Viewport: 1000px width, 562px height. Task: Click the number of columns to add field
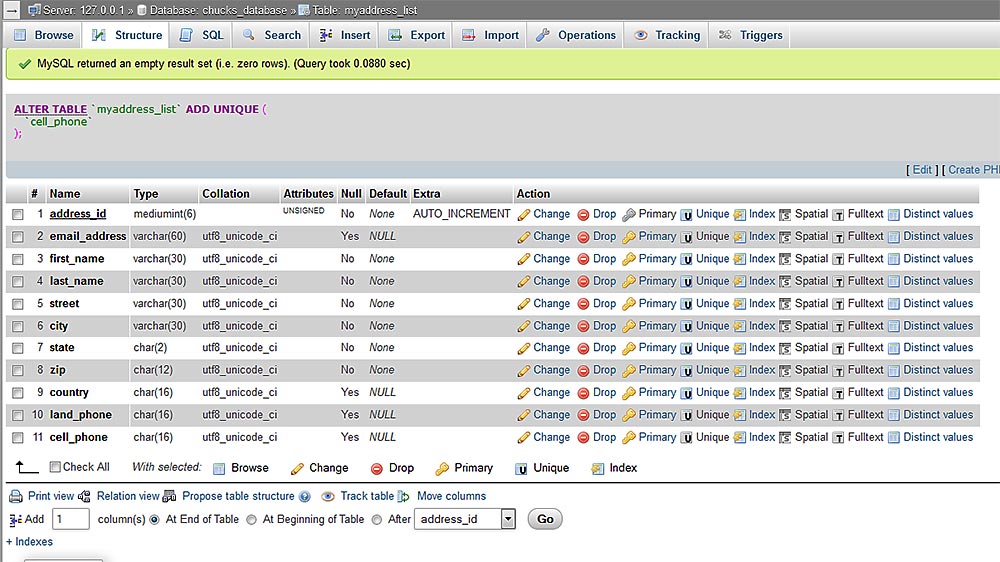point(70,519)
